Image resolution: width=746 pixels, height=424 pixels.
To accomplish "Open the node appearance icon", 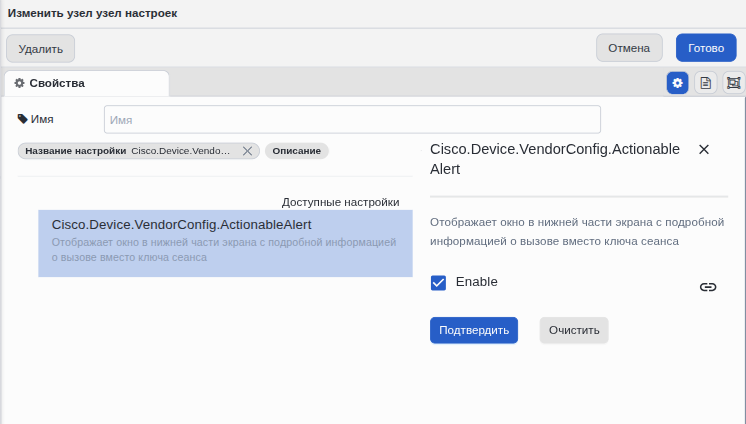I will (x=734, y=83).
